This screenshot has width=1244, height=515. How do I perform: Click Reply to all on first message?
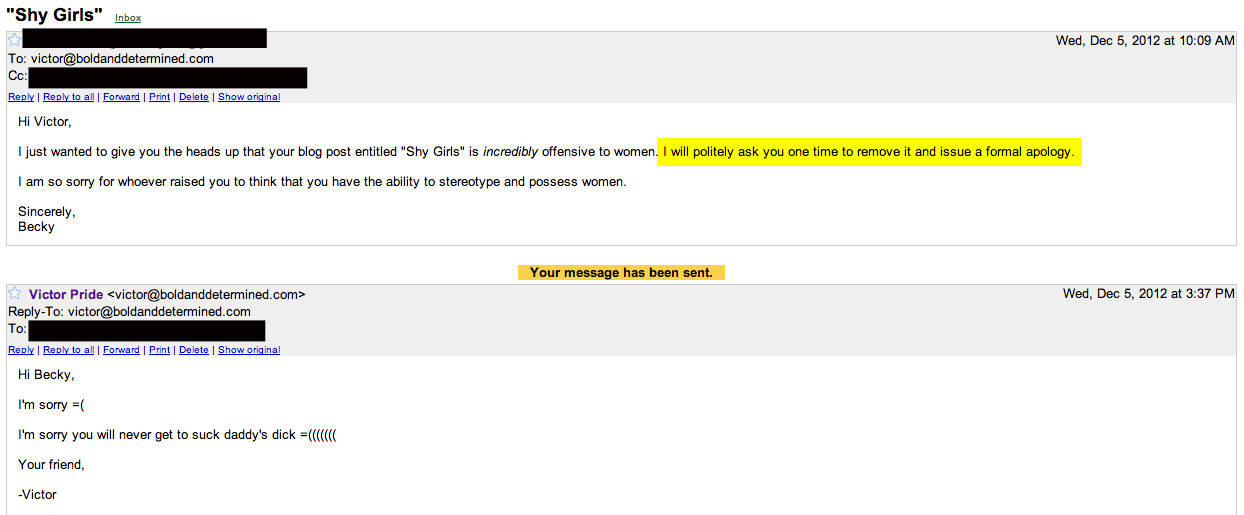(68, 97)
